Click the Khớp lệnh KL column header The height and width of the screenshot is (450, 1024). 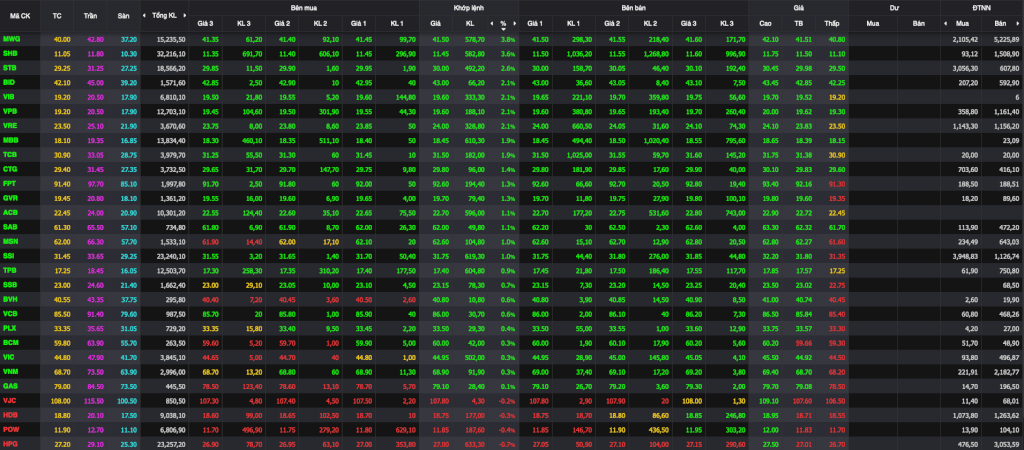point(470,24)
